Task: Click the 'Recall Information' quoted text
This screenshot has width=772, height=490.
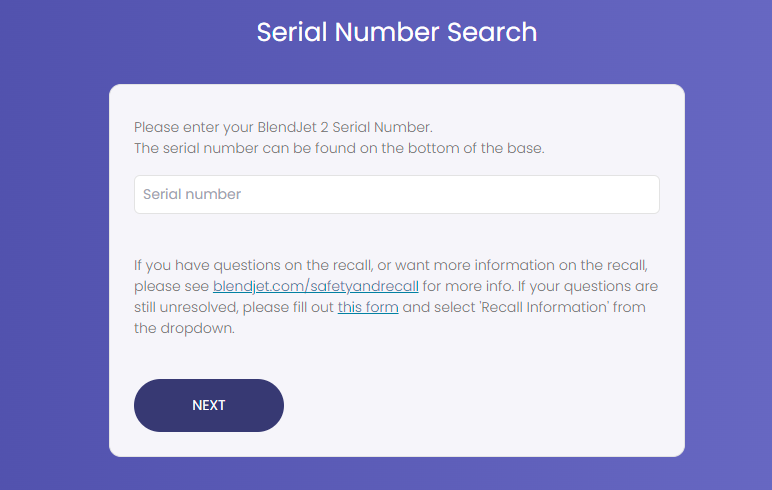Action: (539, 307)
